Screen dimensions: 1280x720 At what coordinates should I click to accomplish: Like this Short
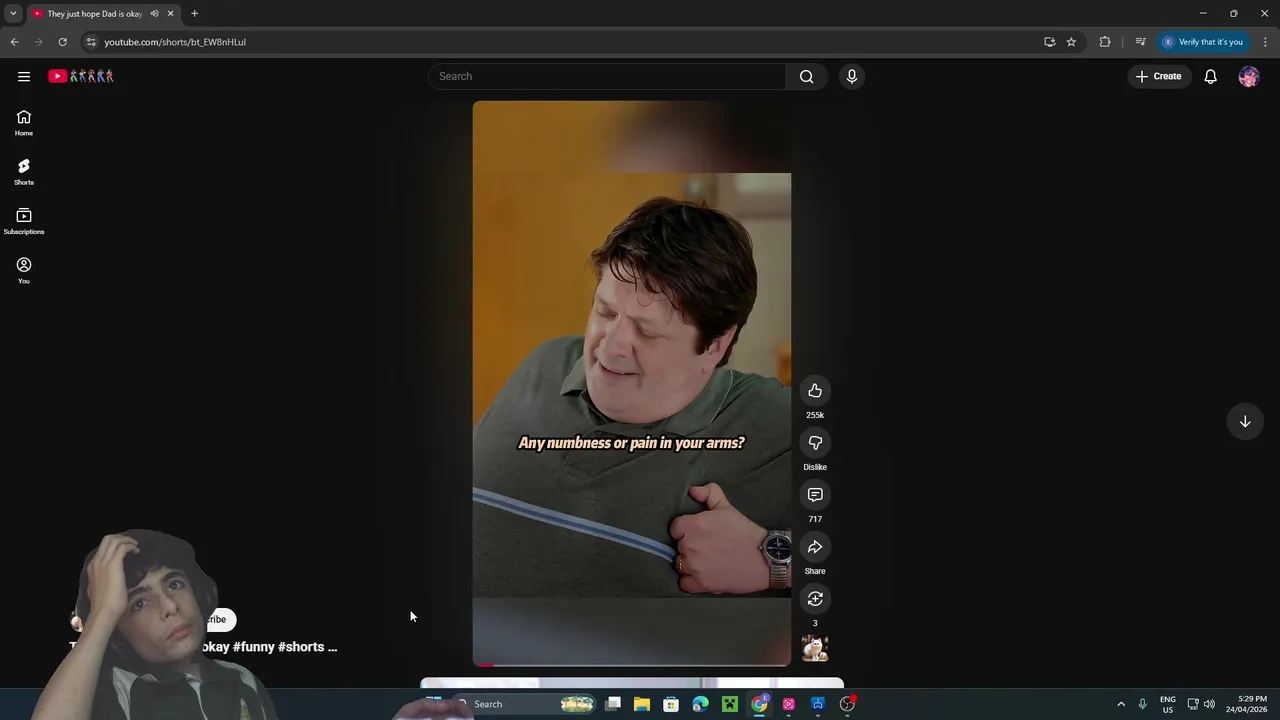point(815,391)
